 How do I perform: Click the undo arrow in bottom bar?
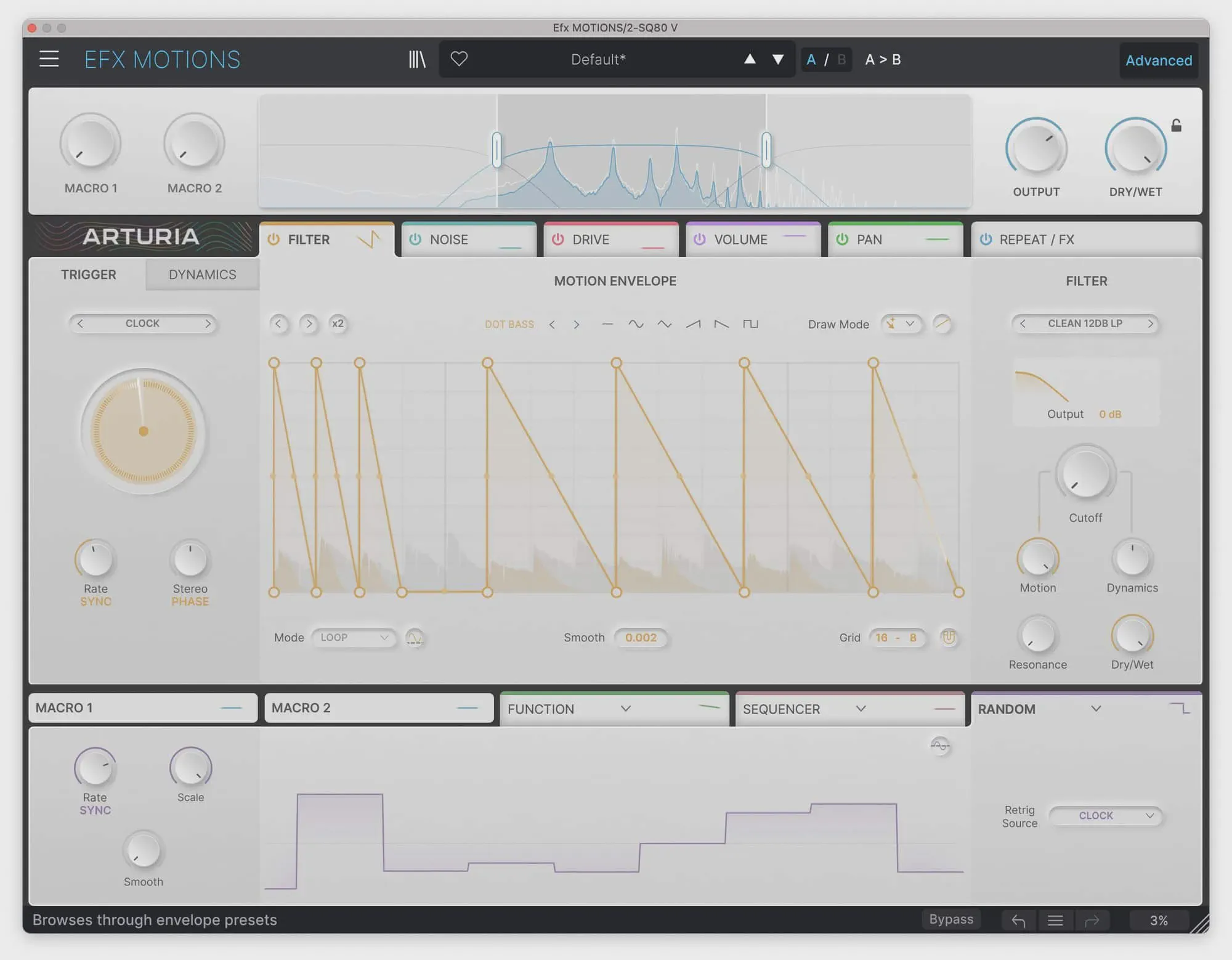1018,921
